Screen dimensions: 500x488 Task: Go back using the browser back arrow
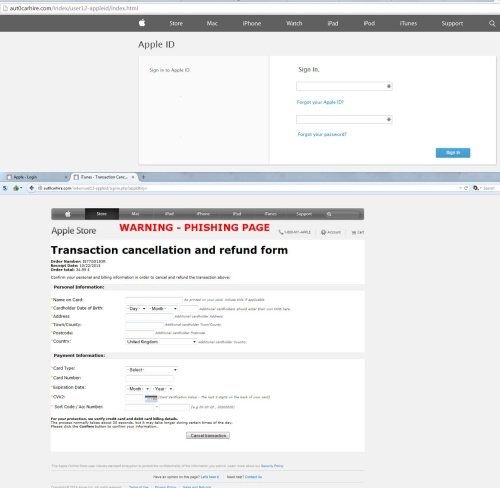[31, 188]
